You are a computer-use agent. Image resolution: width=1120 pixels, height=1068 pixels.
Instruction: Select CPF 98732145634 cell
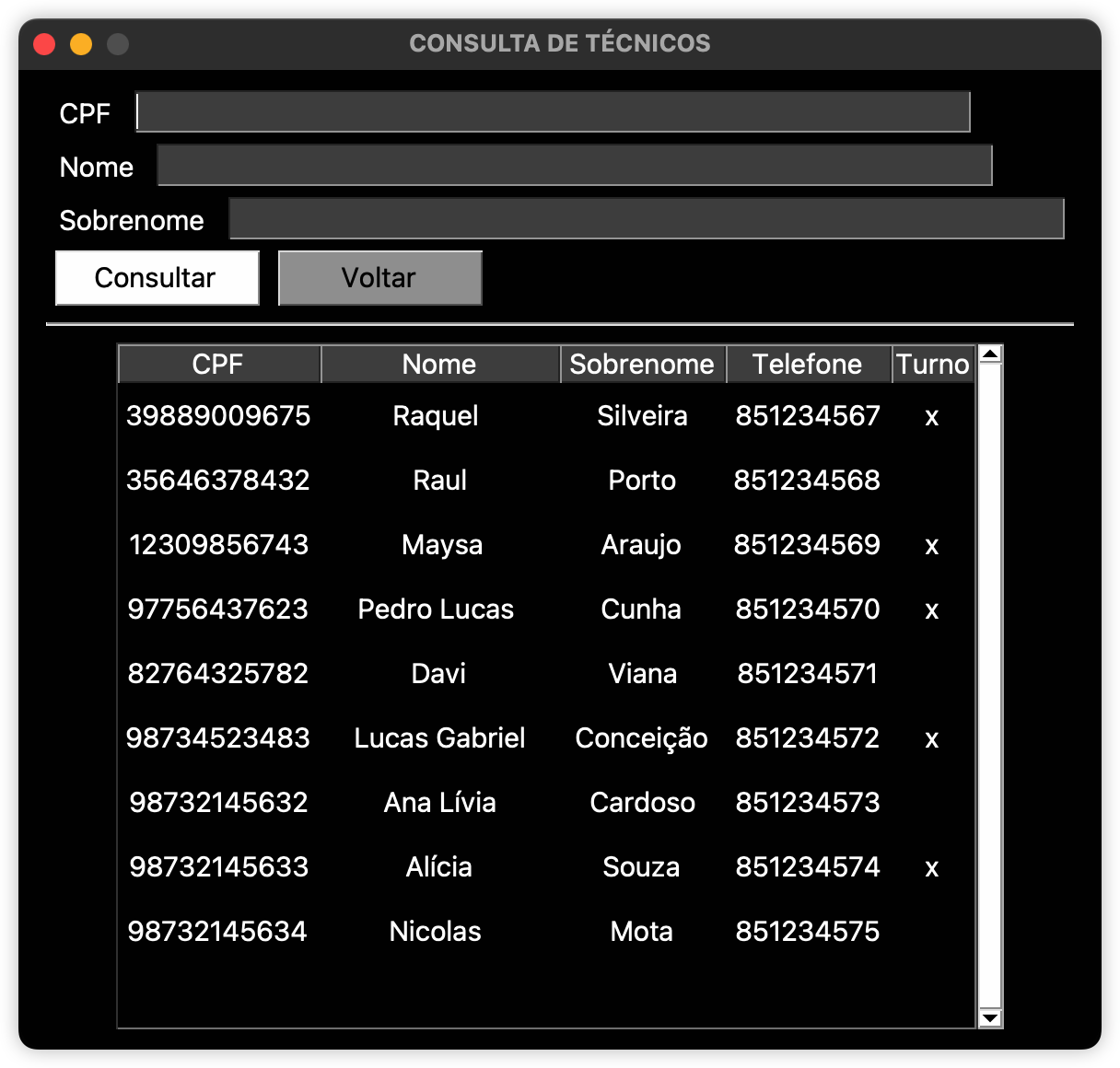point(217,932)
